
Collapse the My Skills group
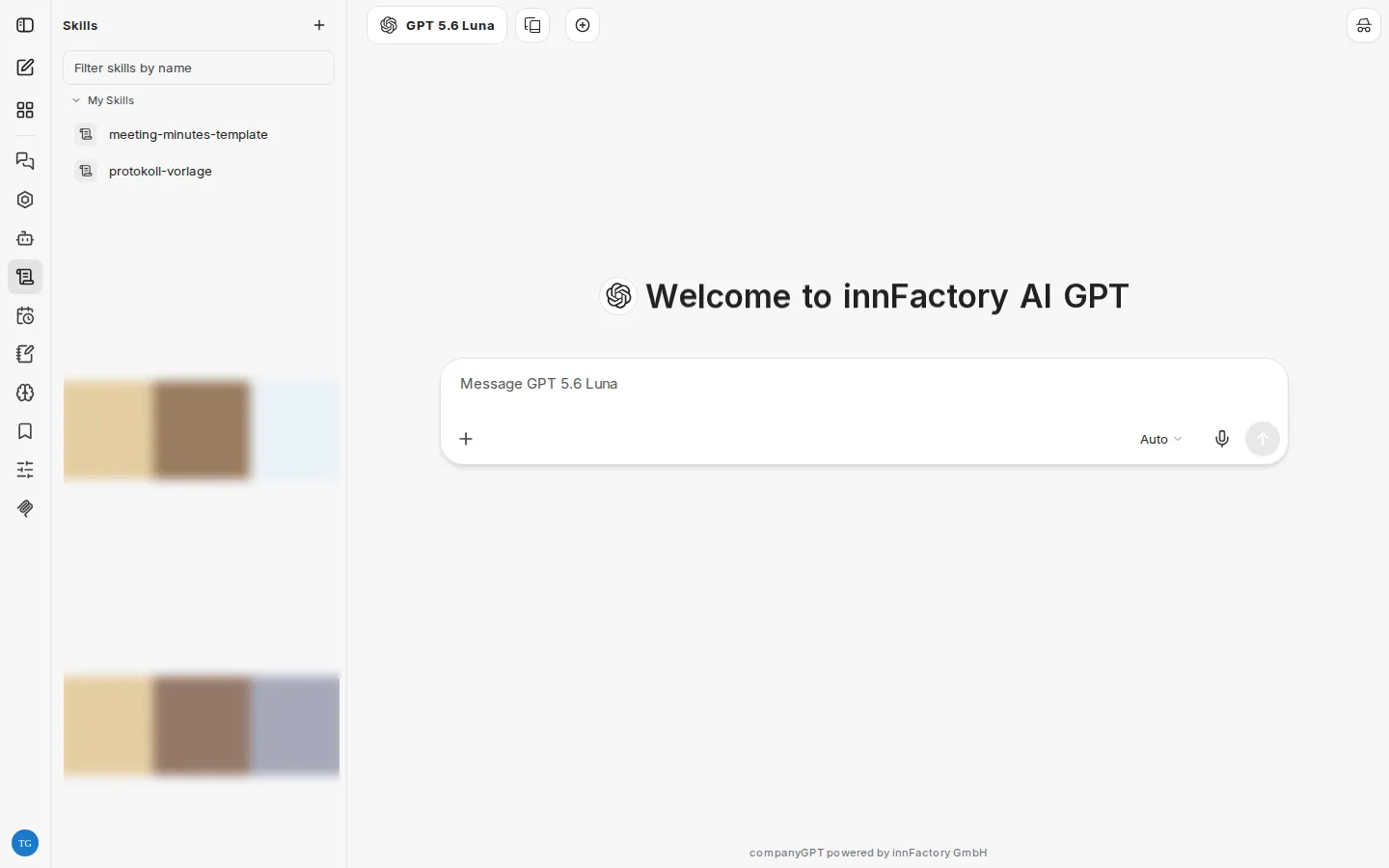click(104, 100)
